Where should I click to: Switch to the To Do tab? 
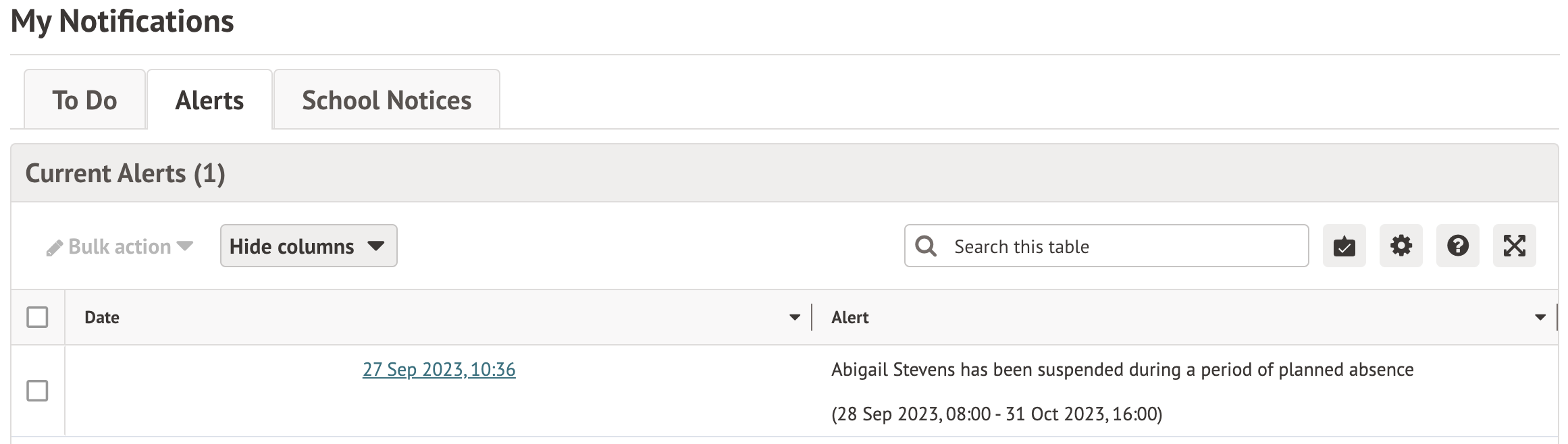(84, 99)
